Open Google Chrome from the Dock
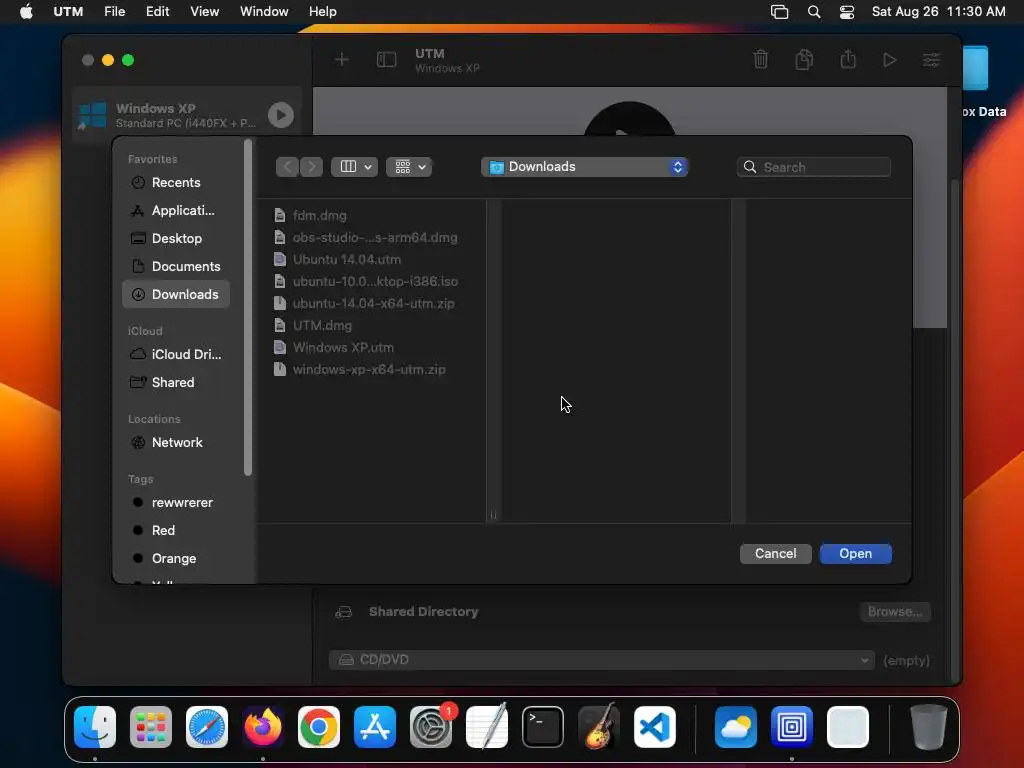The height and width of the screenshot is (768, 1024). [319, 727]
